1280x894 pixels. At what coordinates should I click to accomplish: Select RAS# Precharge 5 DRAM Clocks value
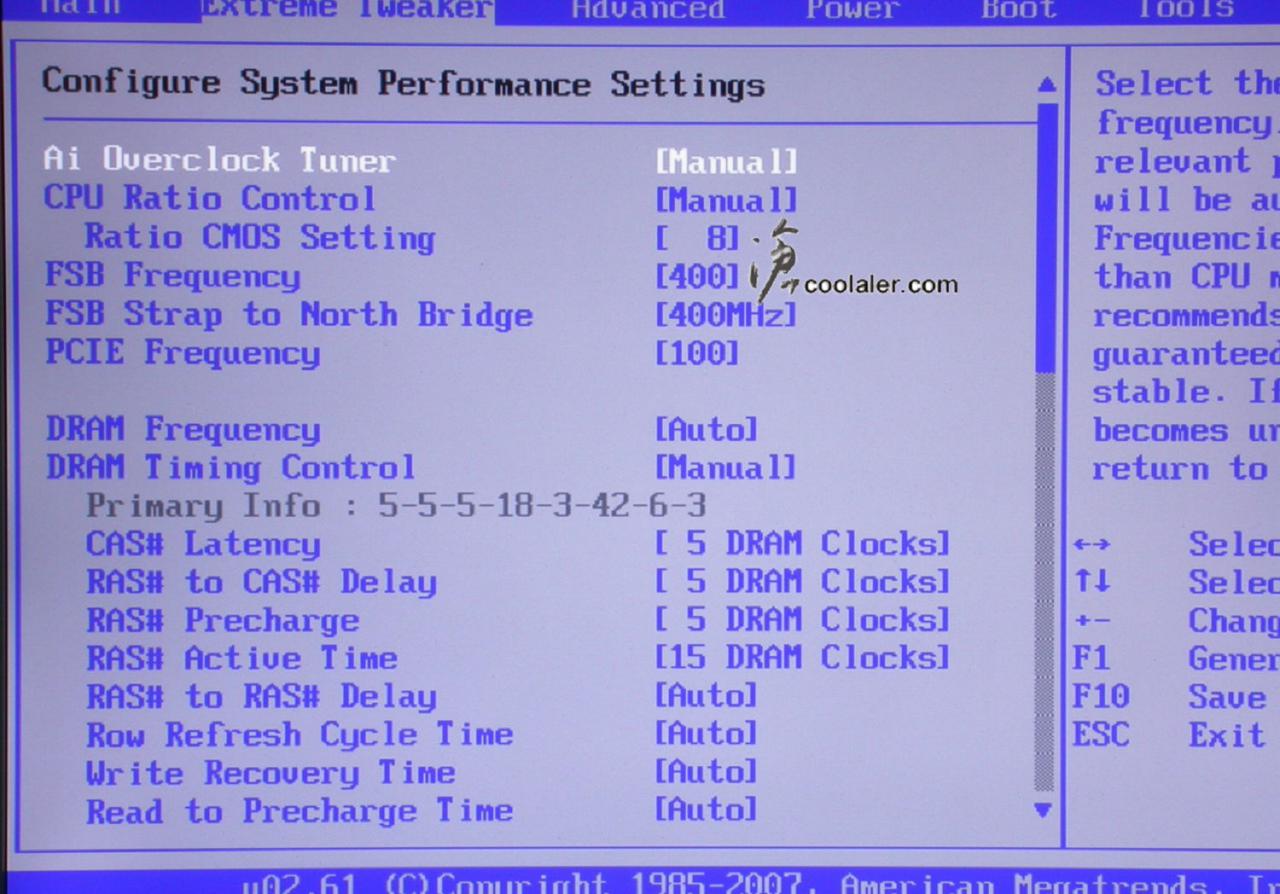(802, 620)
